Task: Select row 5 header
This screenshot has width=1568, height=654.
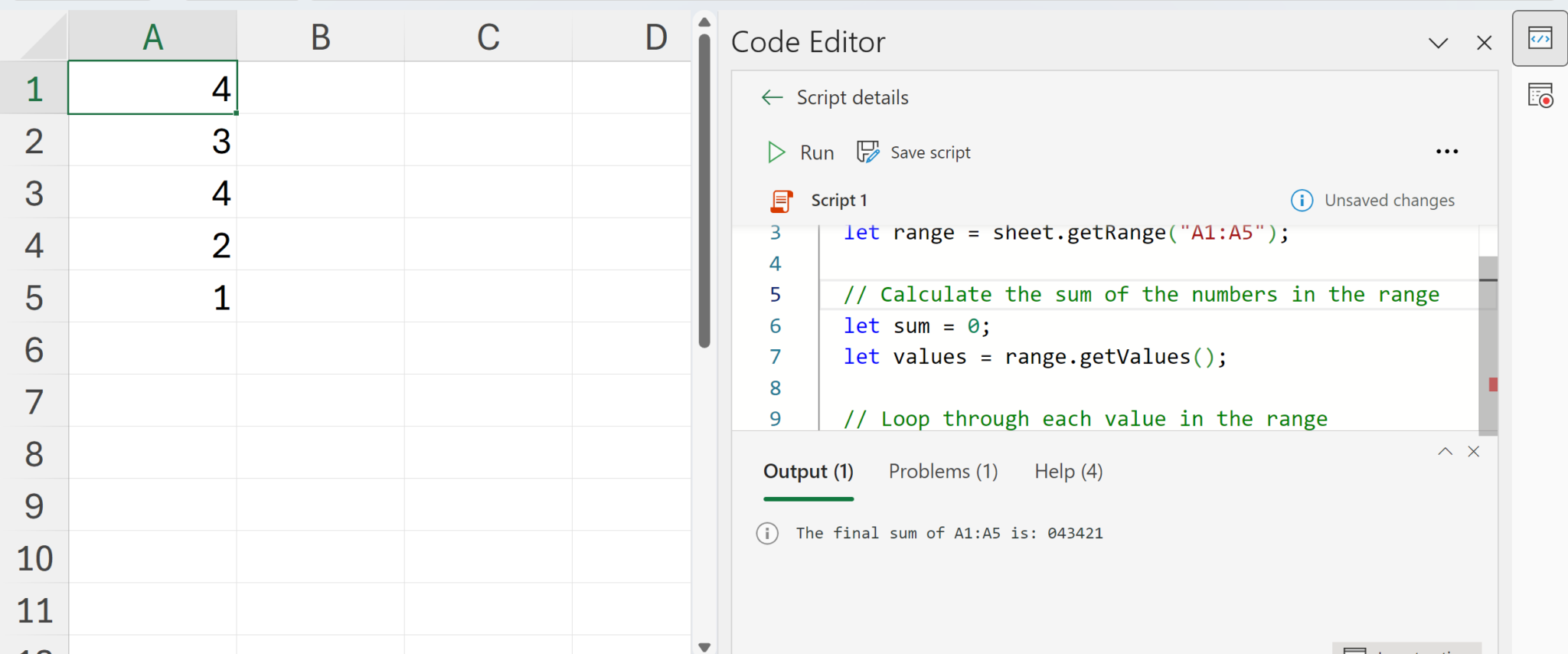Action: point(34,297)
